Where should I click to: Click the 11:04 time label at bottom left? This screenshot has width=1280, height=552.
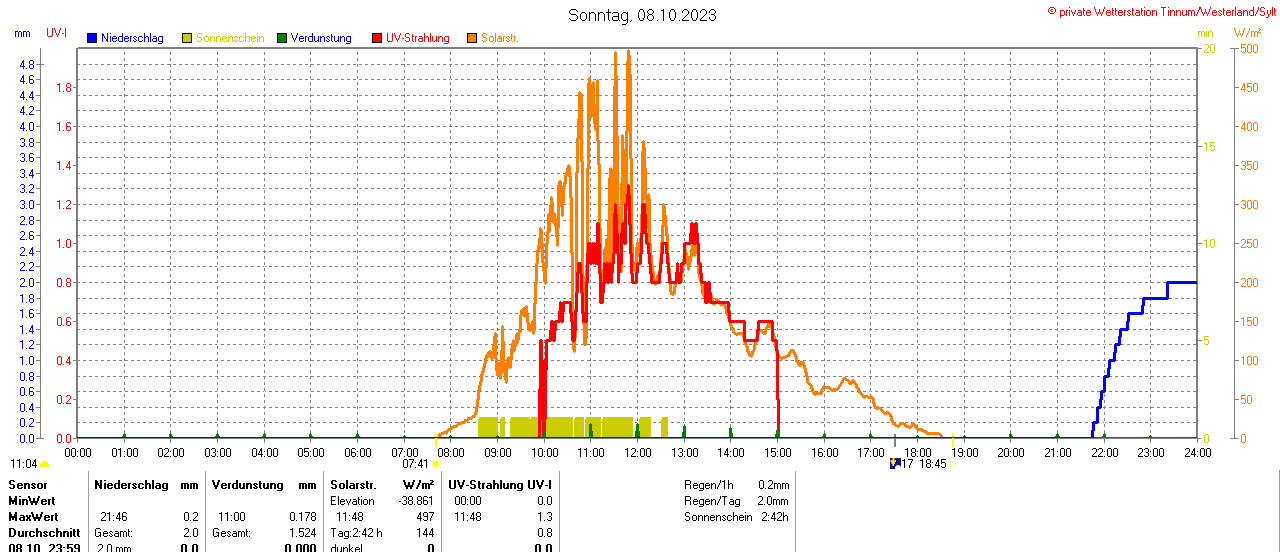coord(23,464)
